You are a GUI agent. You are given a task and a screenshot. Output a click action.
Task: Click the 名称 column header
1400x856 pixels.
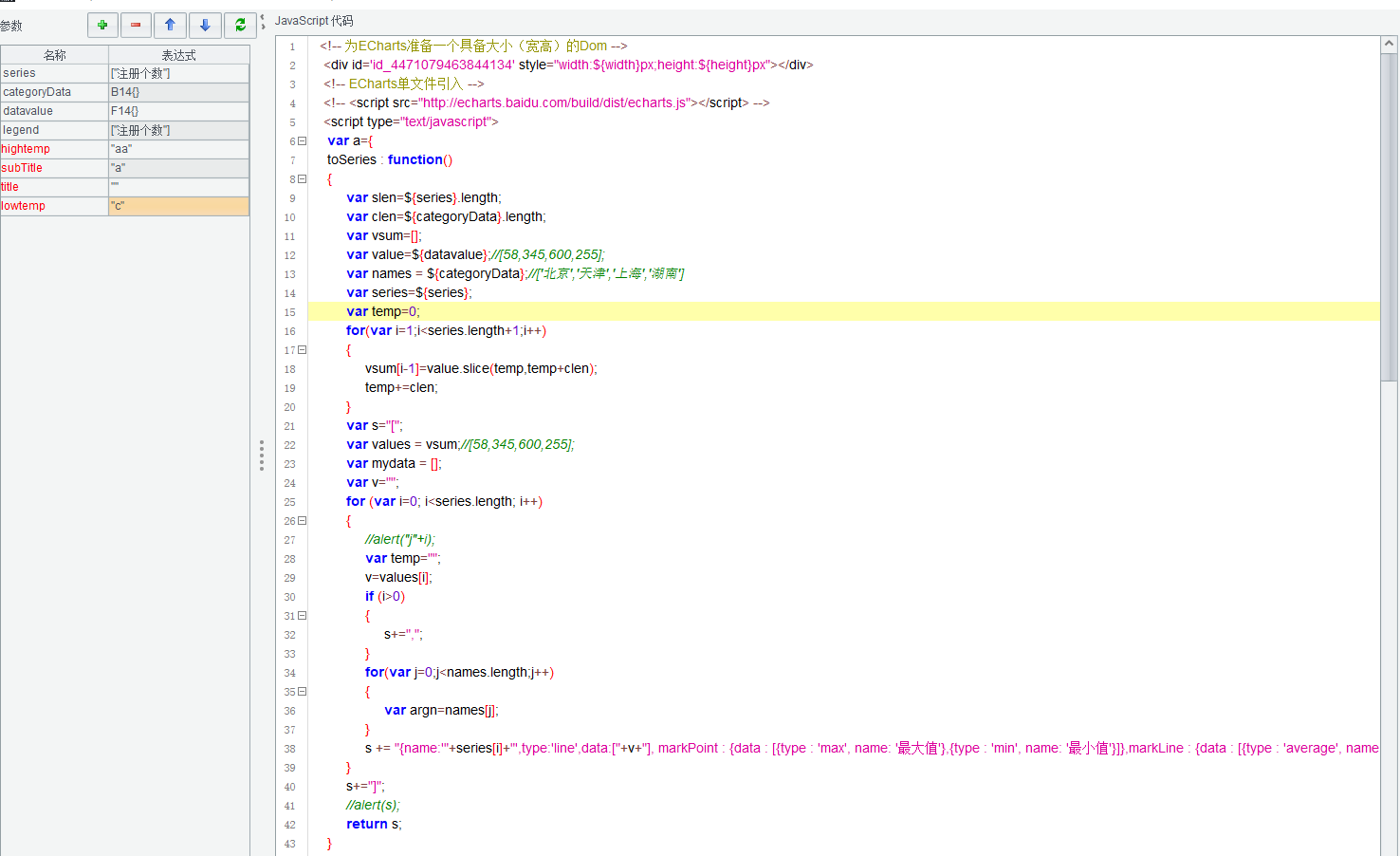click(55, 55)
